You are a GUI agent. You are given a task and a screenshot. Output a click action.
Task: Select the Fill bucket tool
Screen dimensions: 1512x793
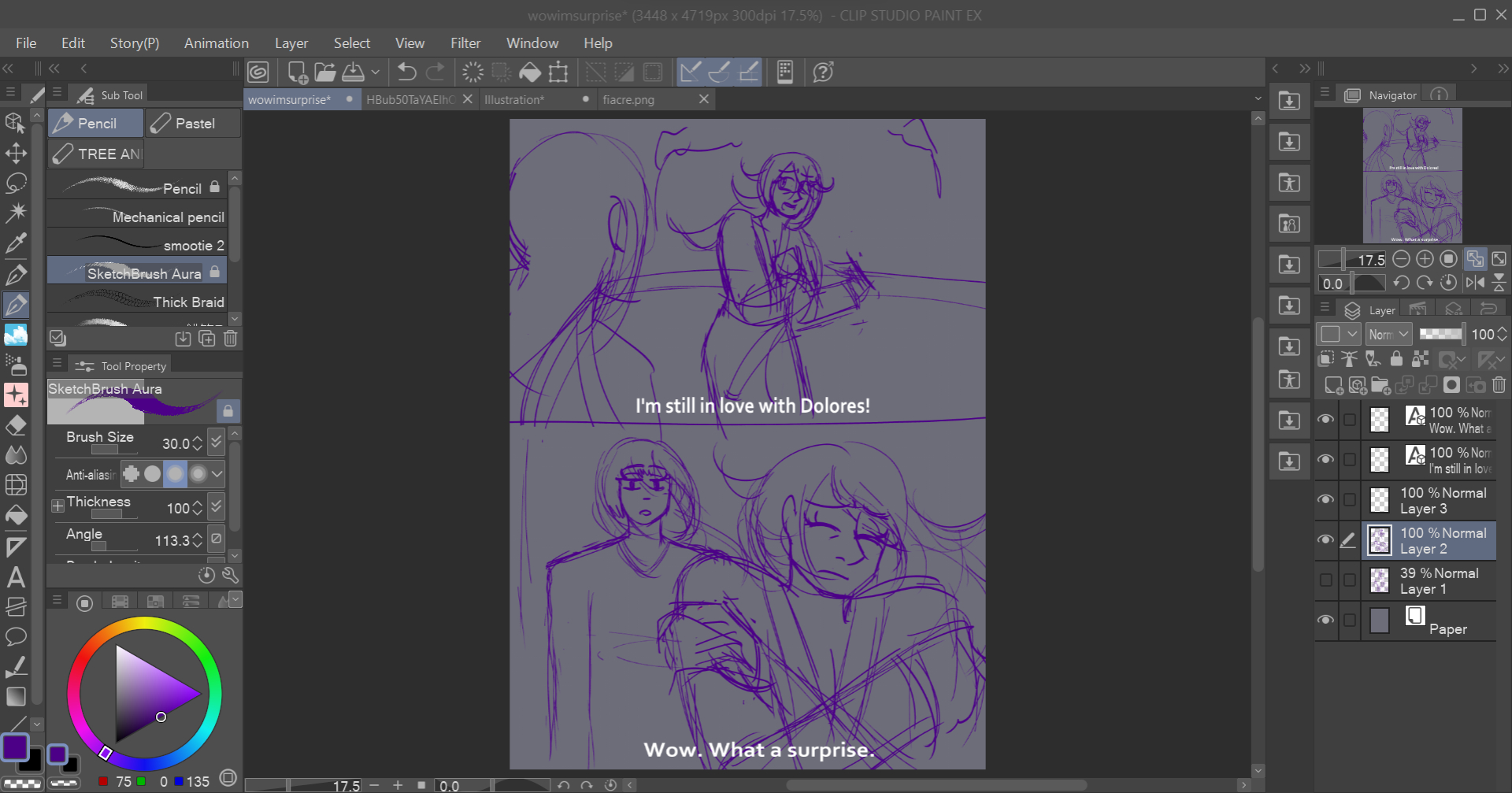tap(16, 516)
